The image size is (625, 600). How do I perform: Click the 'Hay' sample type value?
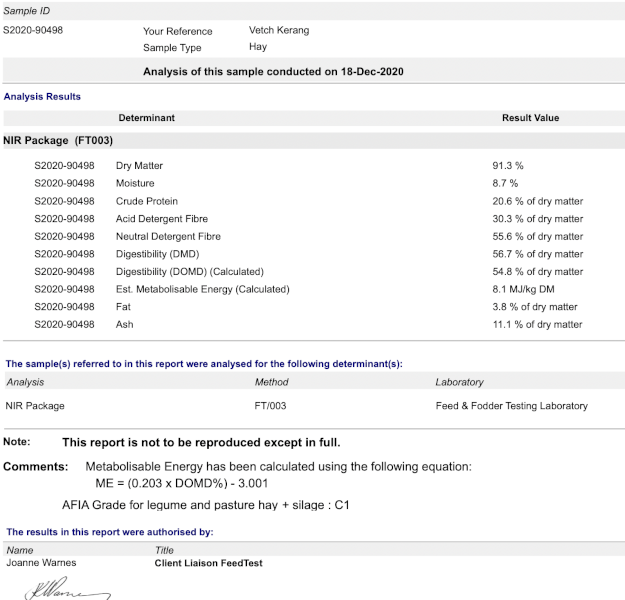click(258, 47)
